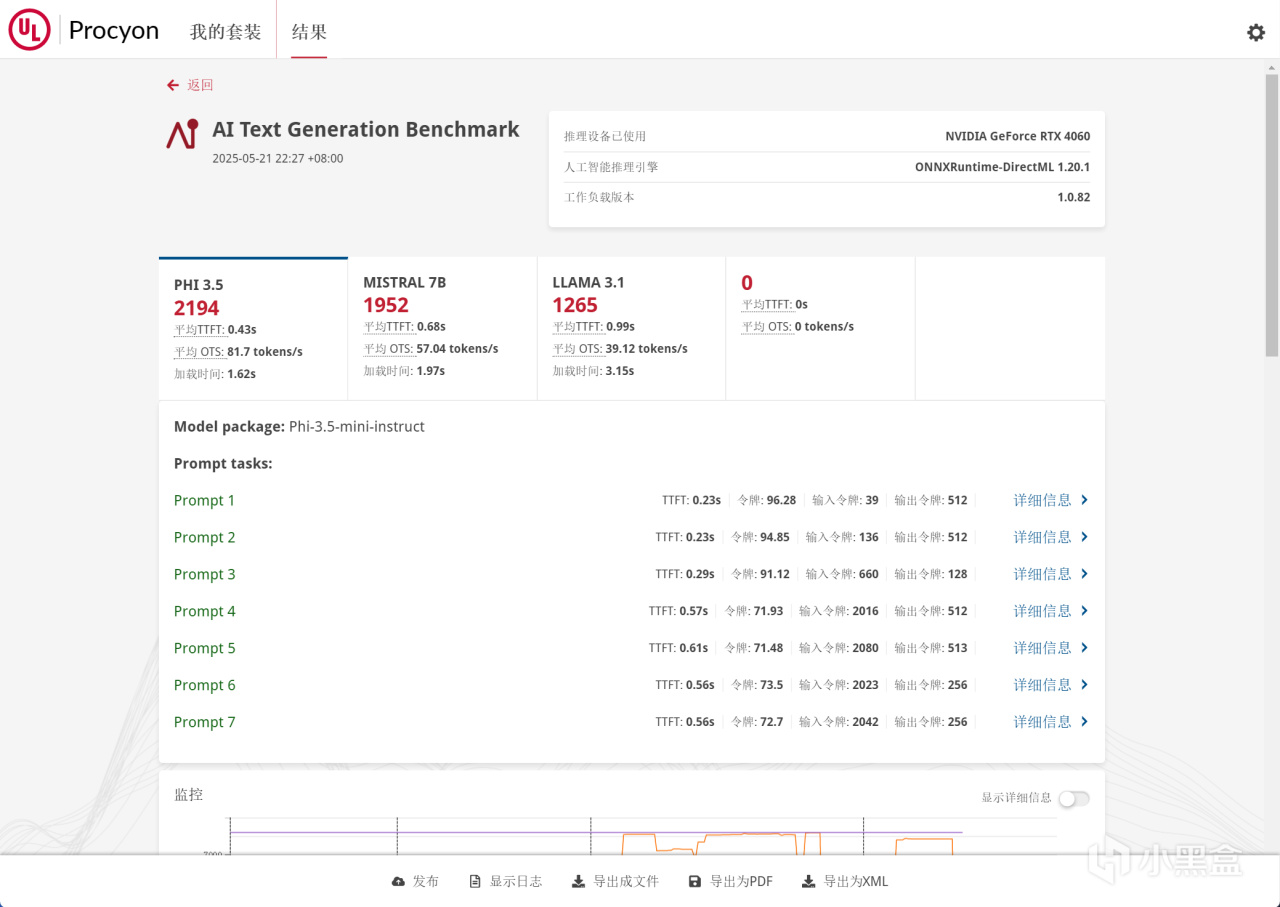The width and height of the screenshot is (1280, 907).
Task: Click the Prompt 3 title
Action: pos(204,574)
